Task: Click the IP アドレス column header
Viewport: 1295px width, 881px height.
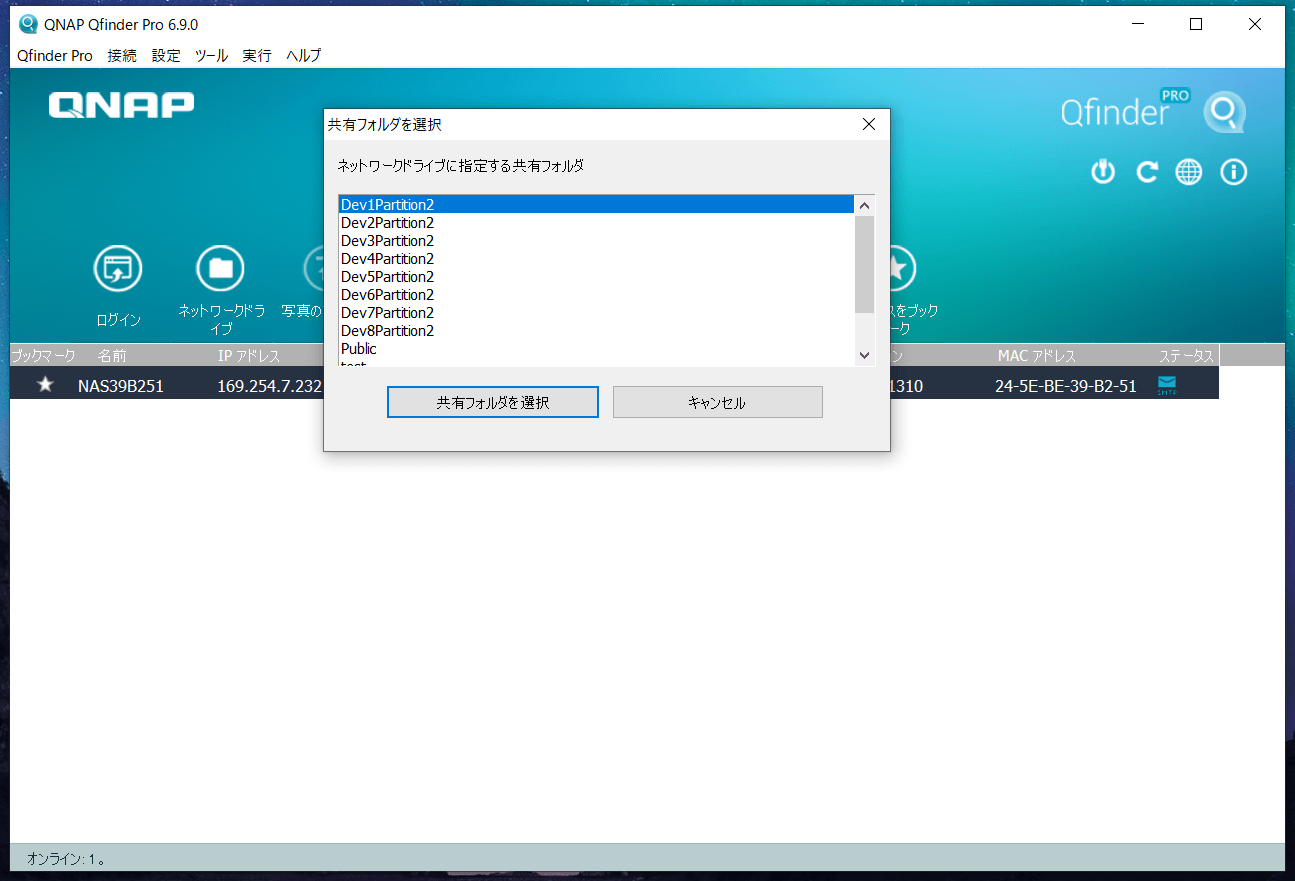Action: (249, 356)
